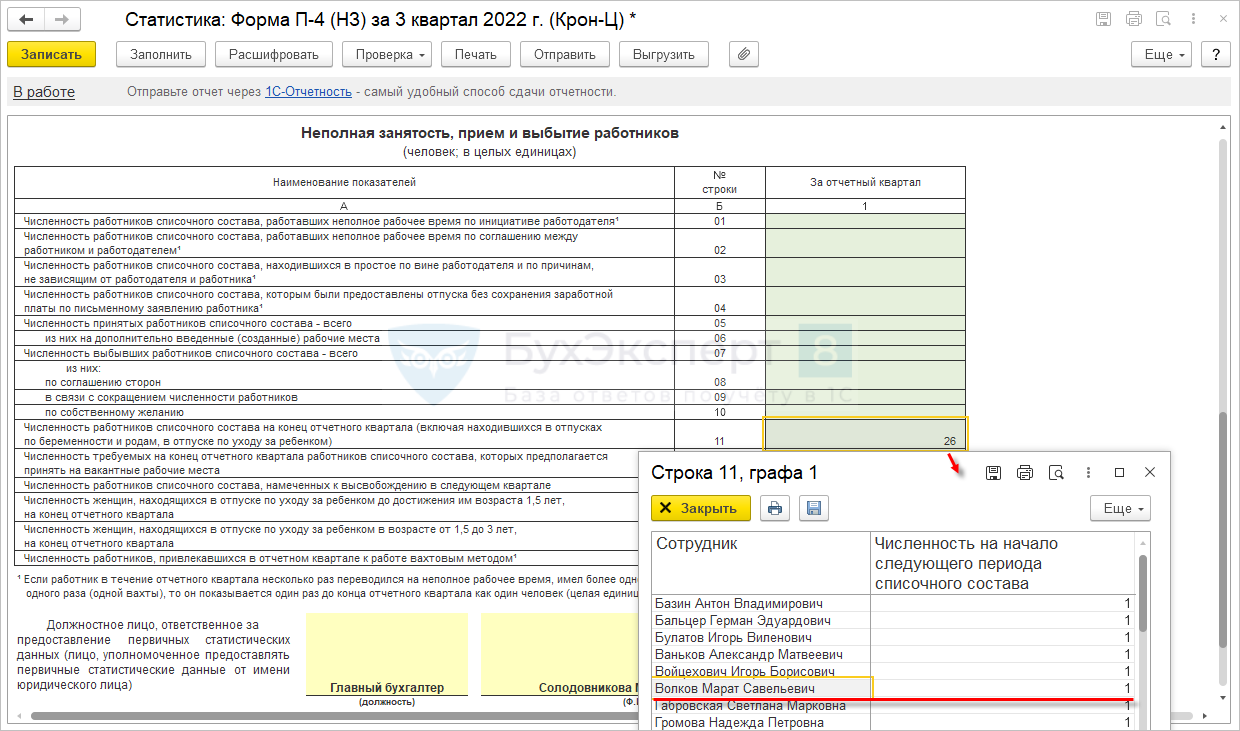The width and height of the screenshot is (1240, 731).
Task: Click the preview icon in popup title bar
Action: tap(1055, 472)
